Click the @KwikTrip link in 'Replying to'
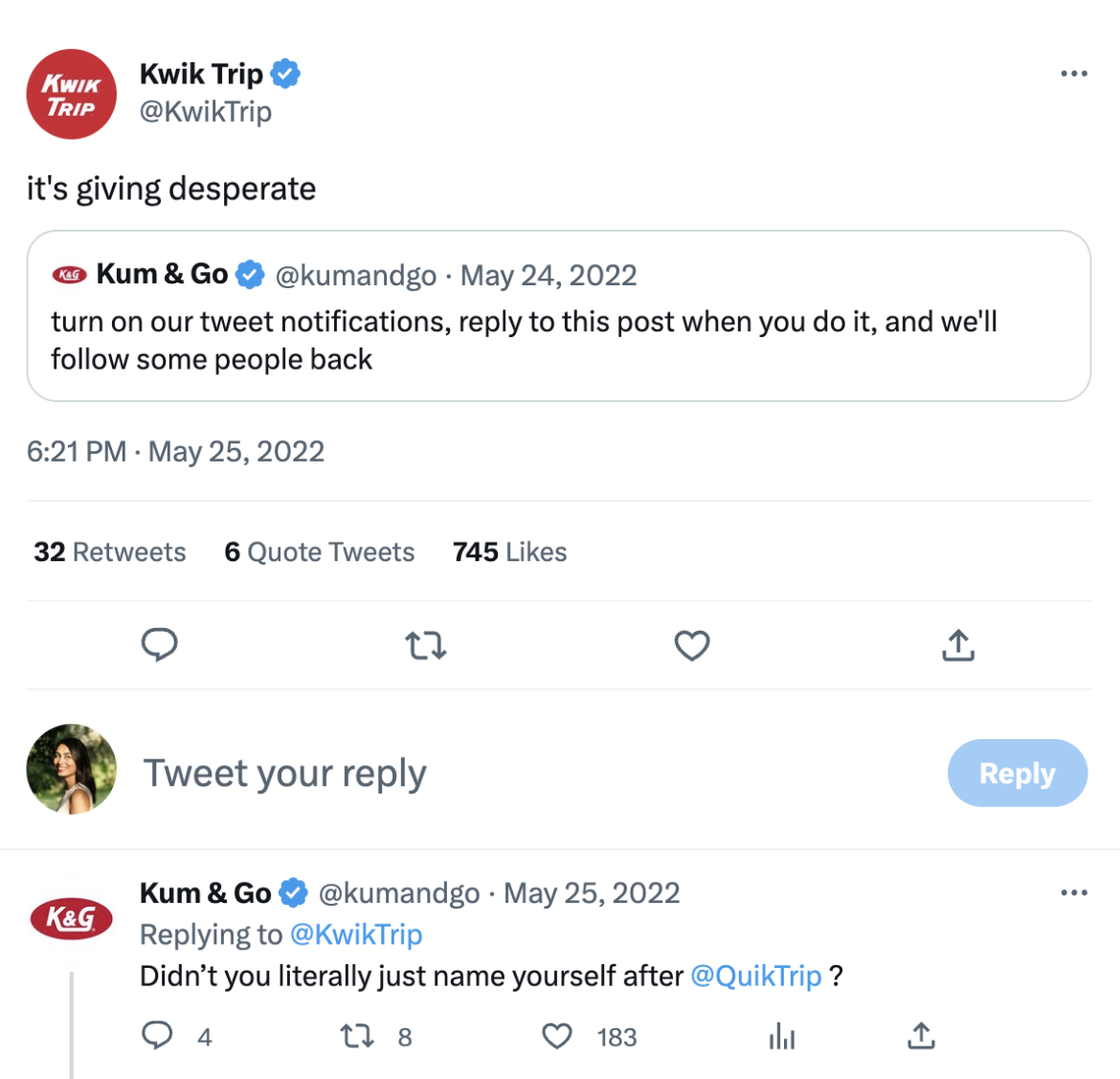 356,934
